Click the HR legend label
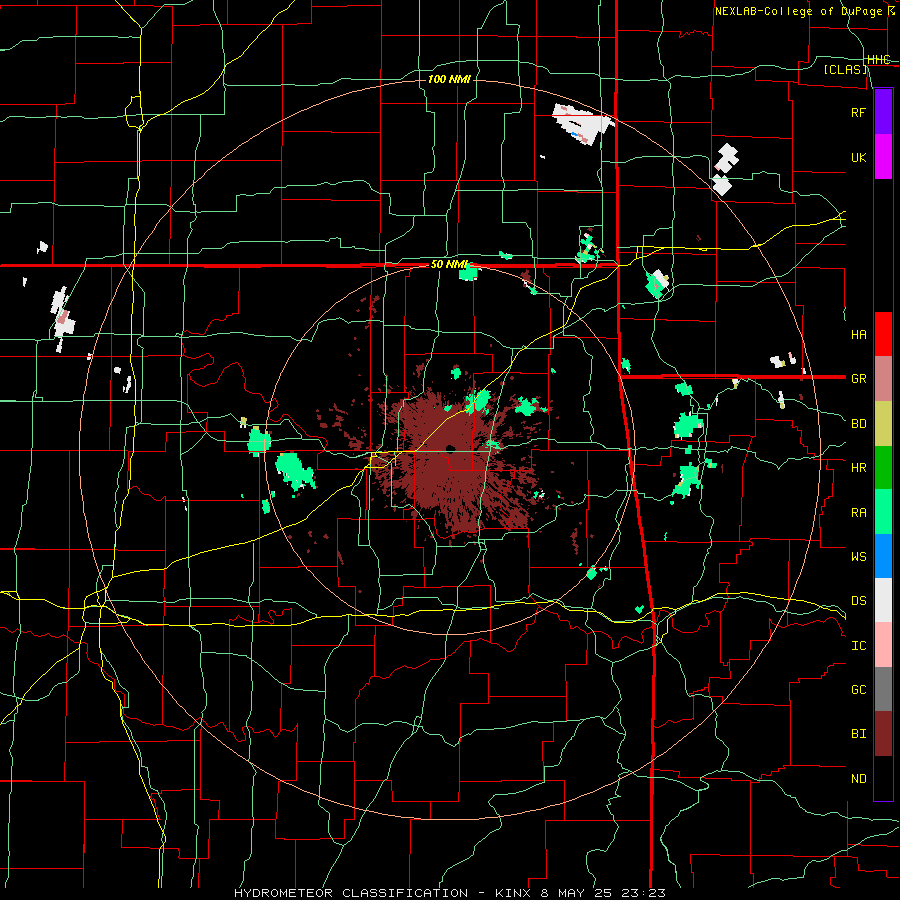This screenshot has height=900, width=900. pos(858,468)
